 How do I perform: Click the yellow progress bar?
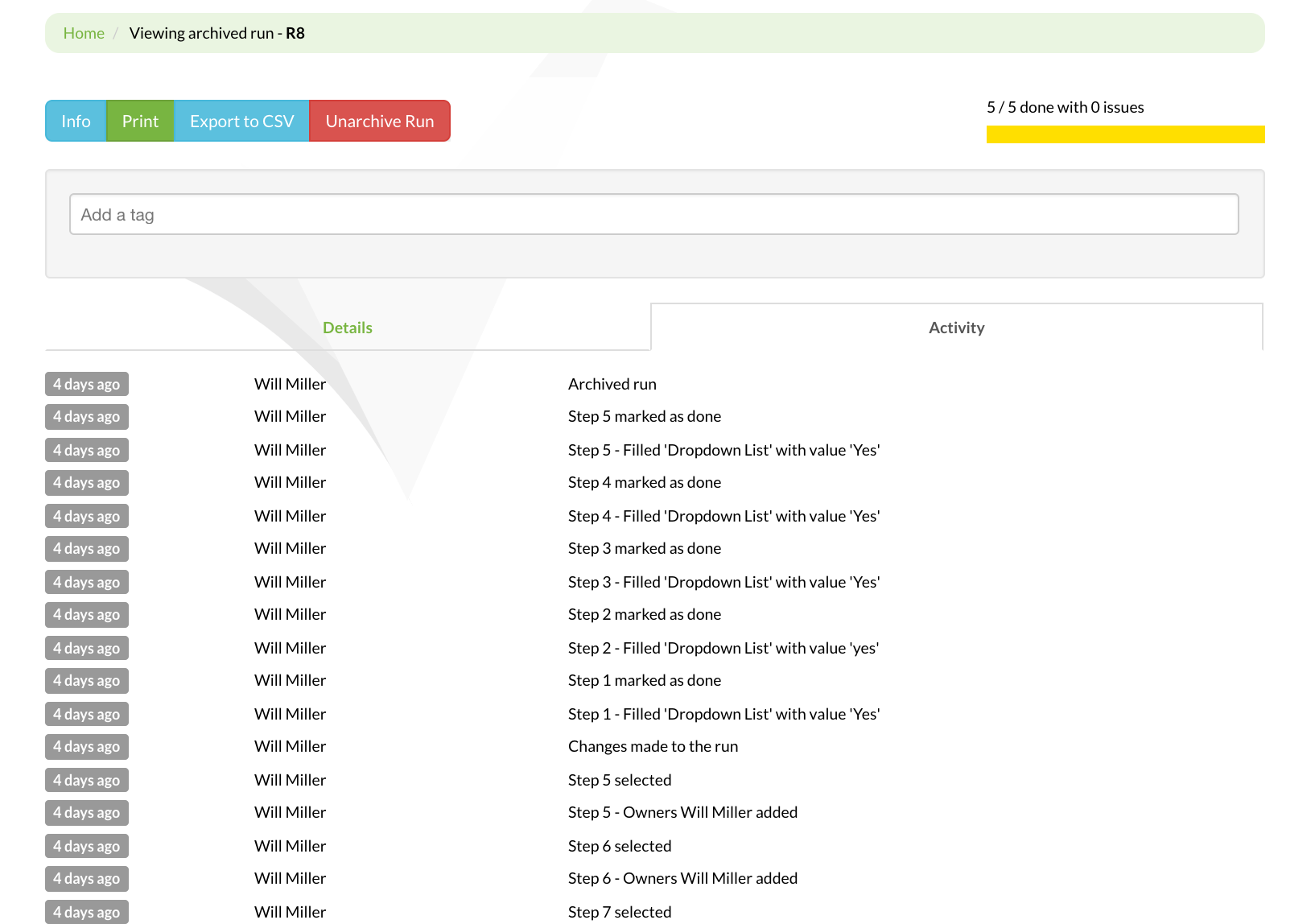tap(1125, 134)
